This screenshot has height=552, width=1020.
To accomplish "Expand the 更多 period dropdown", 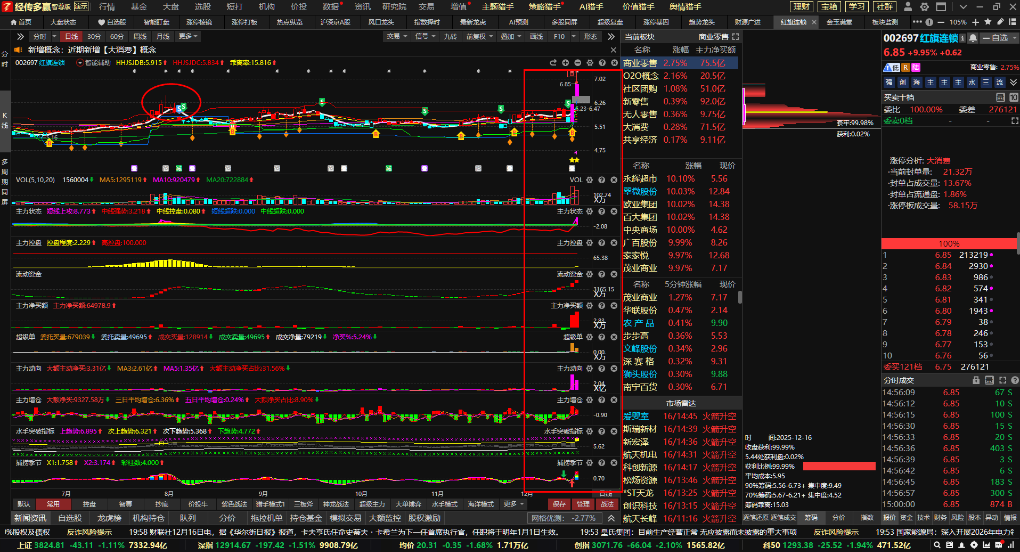I will click(x=187, y=36).
